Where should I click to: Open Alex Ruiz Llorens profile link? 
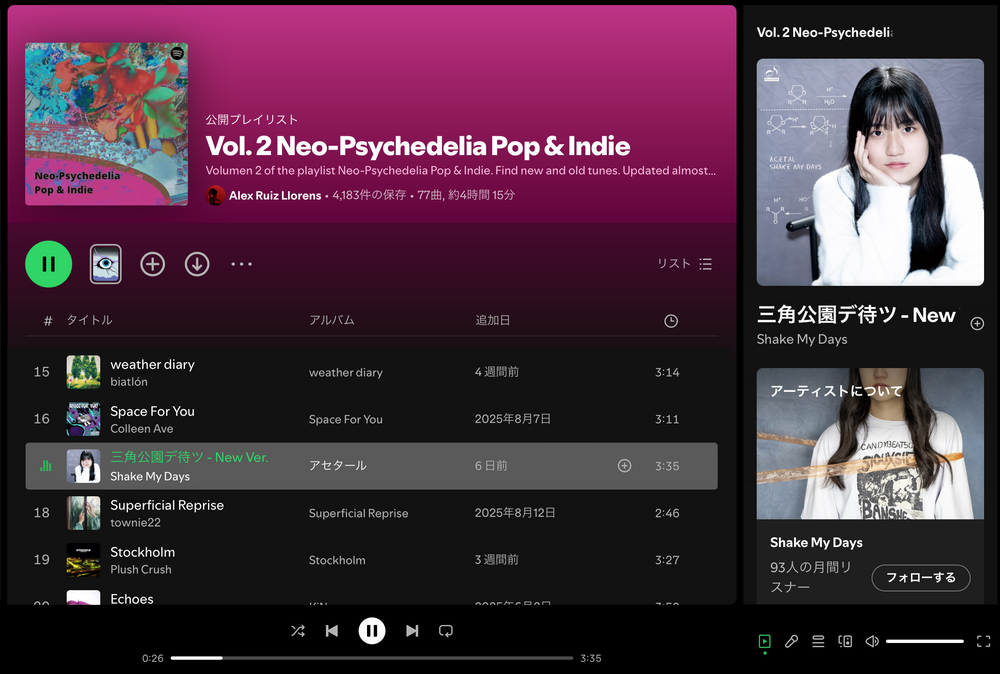275,196
